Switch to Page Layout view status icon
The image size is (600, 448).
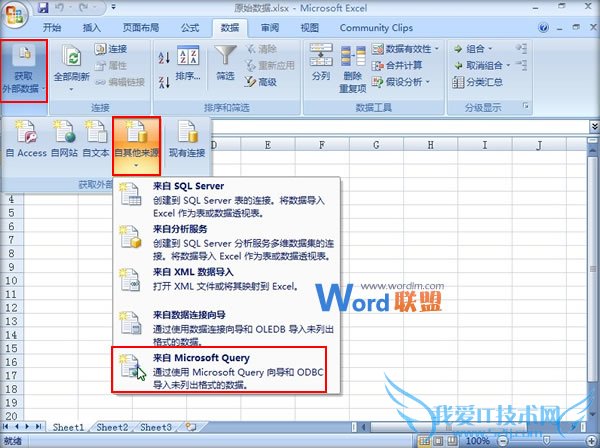coord(439,441)
